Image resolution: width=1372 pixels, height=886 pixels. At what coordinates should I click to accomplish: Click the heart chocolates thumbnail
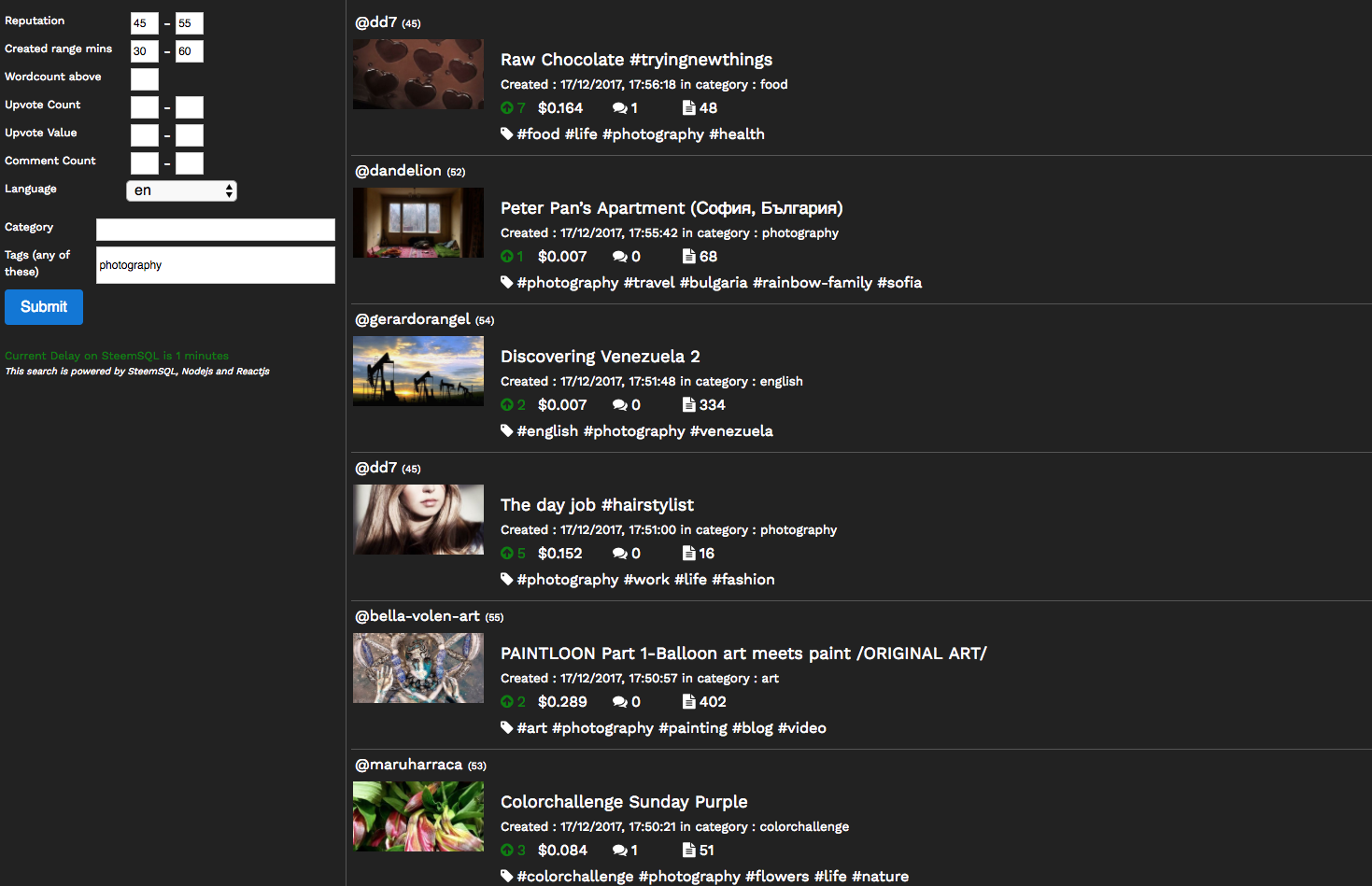[418, 74]
